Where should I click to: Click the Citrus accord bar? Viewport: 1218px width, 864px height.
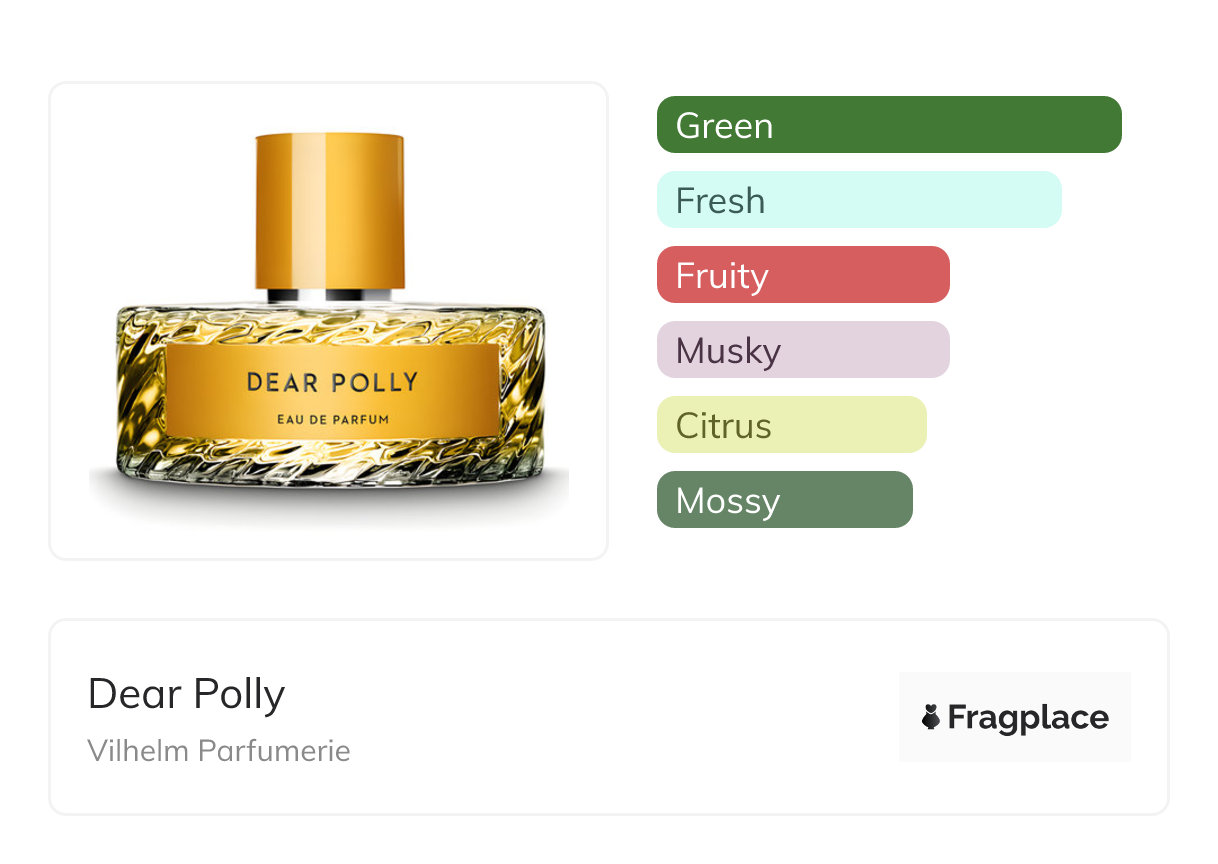click(792, 425)
